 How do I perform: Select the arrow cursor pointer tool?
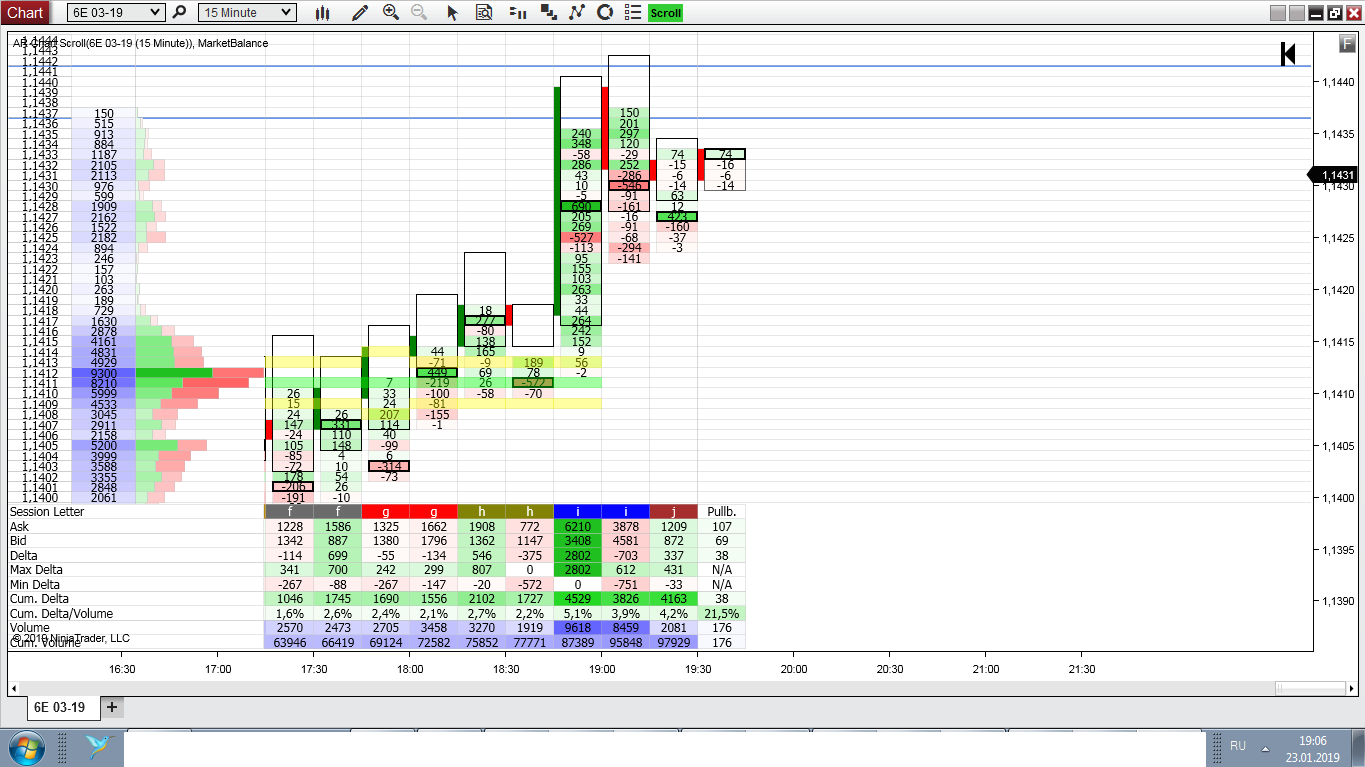pyautogui.click(x=452, y=13)
